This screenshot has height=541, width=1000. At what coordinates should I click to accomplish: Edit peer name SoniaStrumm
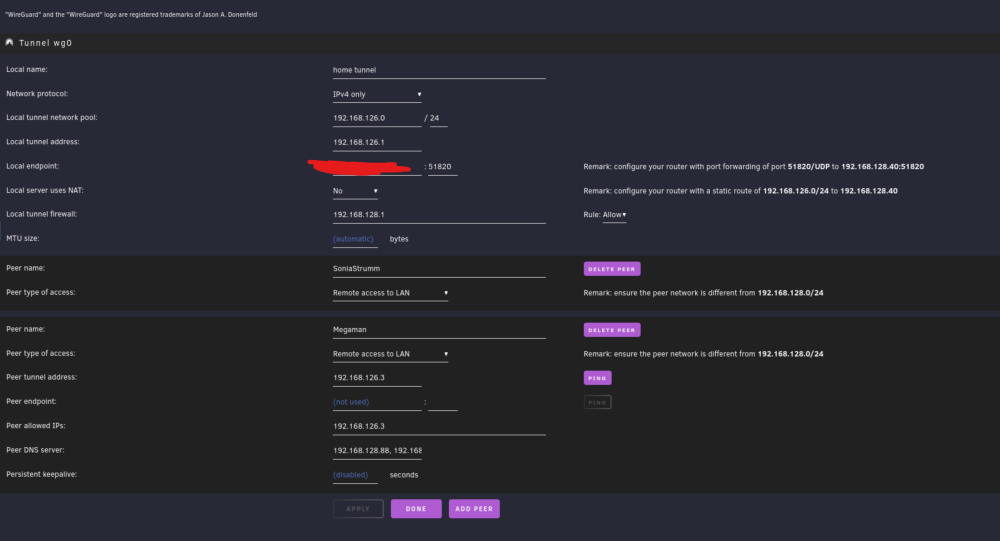pyautogui.click(x=439, y=269)
